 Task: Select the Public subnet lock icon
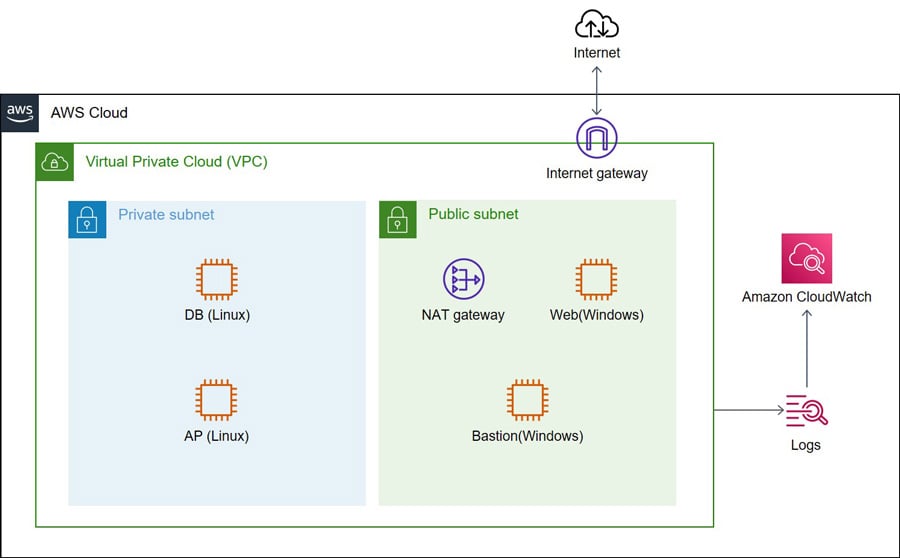coord(397,219)
